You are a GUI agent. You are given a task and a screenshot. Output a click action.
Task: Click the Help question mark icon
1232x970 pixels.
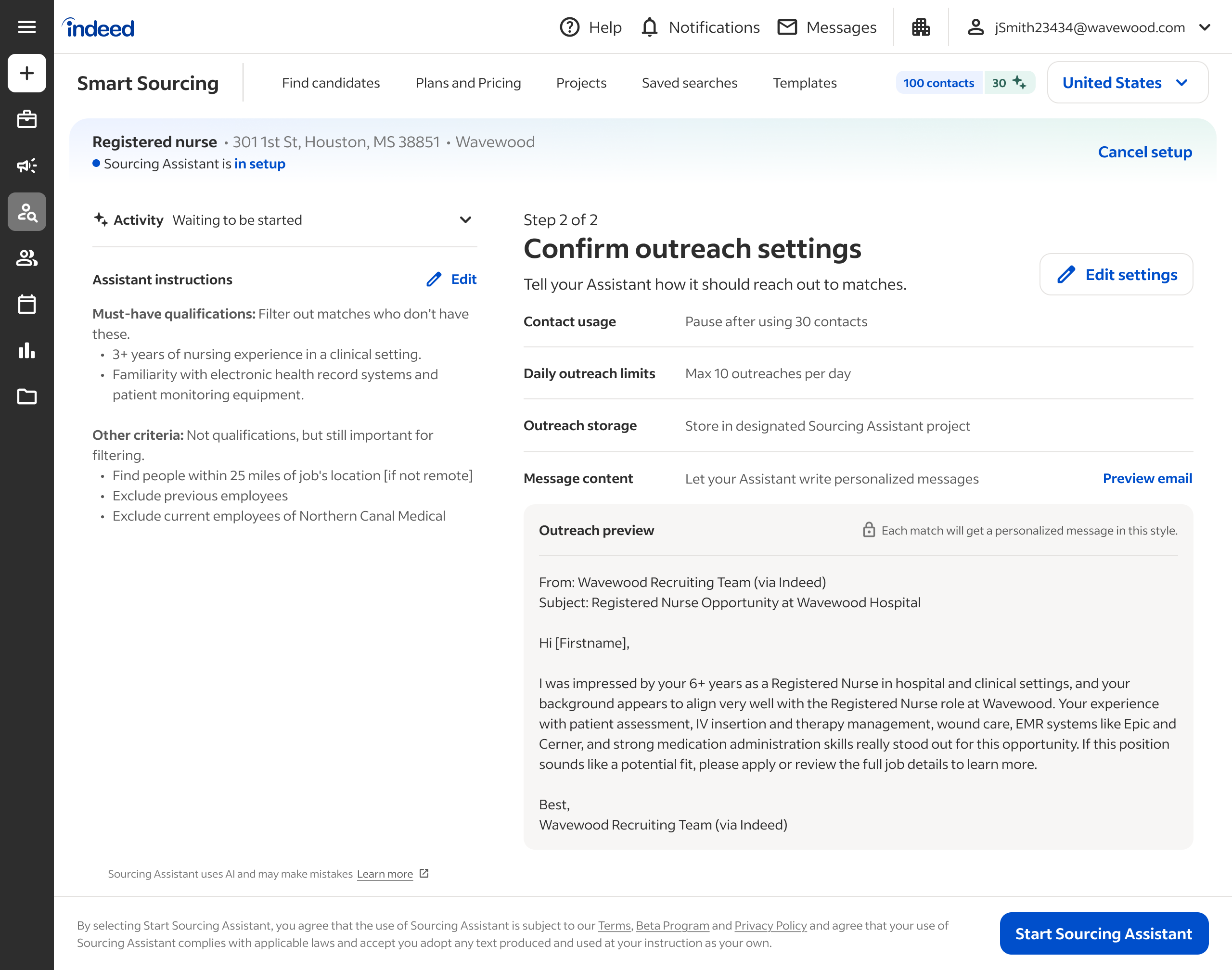click(x=570, y=27)
